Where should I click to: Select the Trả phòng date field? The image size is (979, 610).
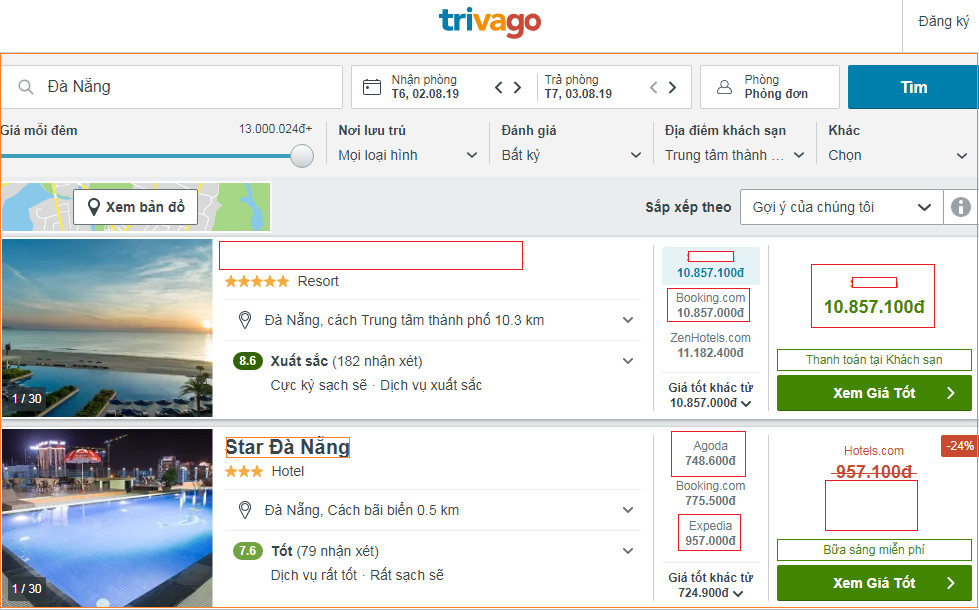(578, 87)
